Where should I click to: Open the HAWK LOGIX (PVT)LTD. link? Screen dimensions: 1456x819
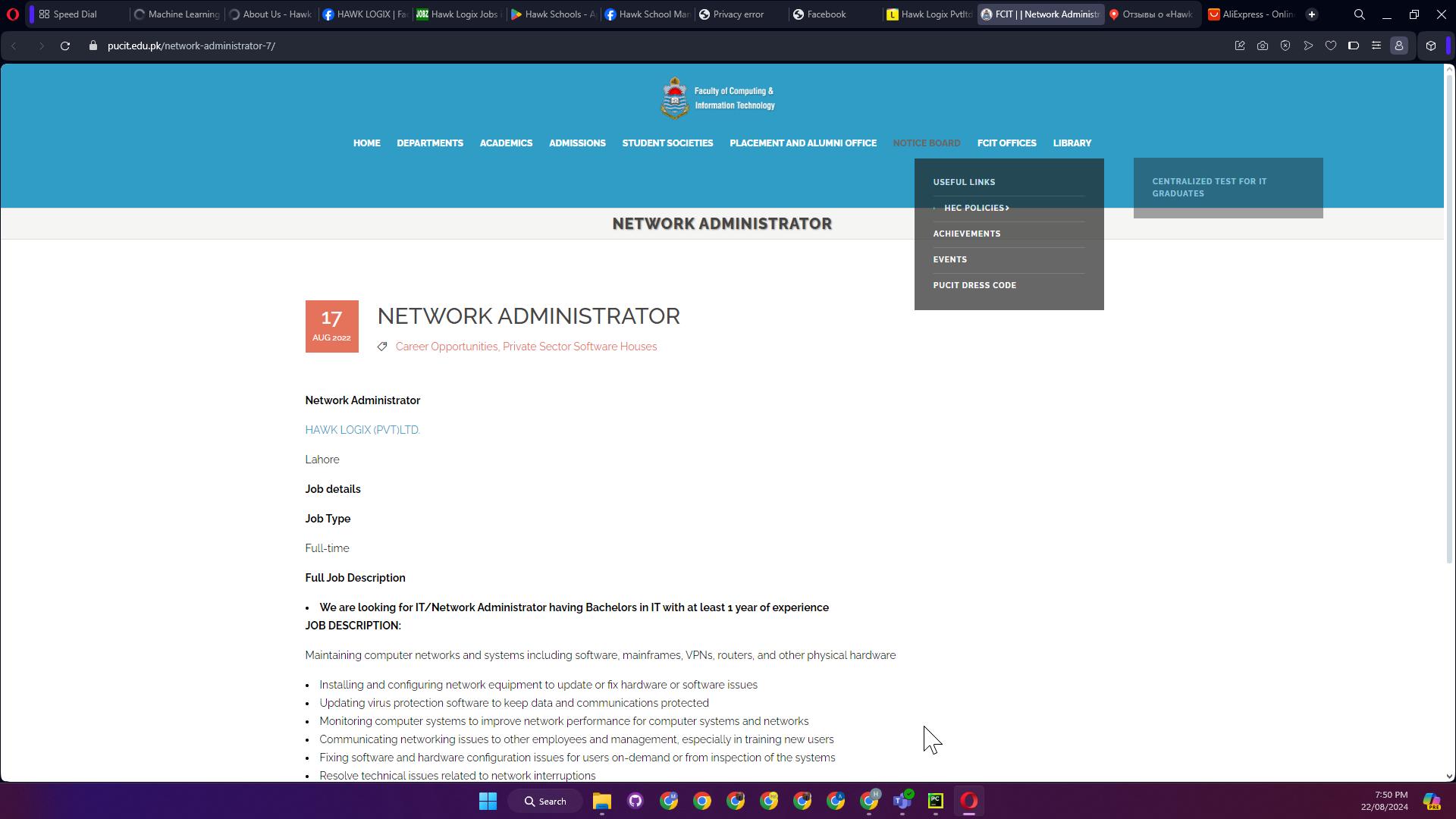pos(362,430)
